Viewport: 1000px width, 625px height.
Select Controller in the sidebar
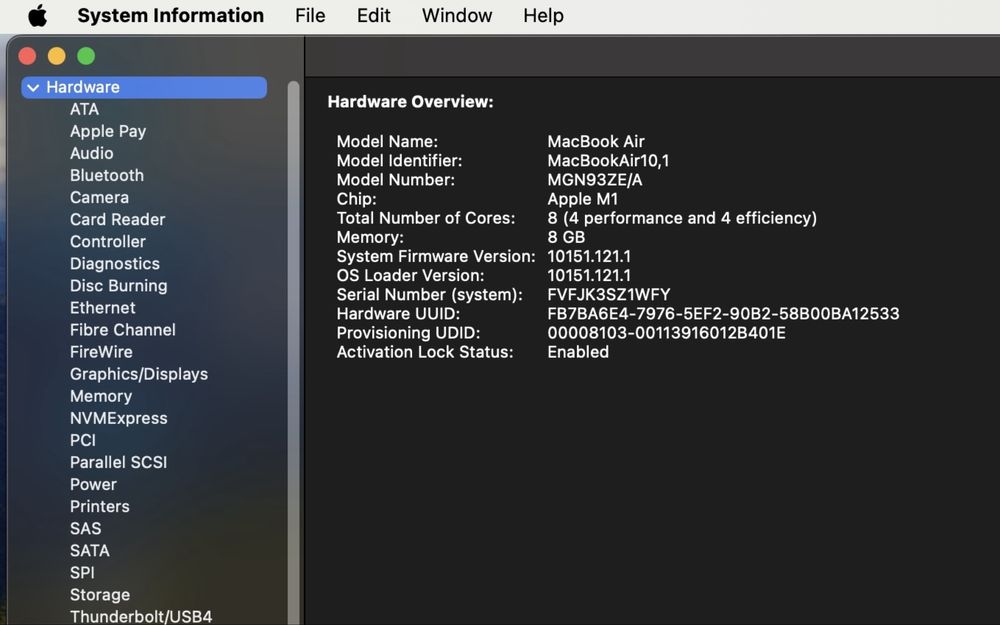coord(108,242)
